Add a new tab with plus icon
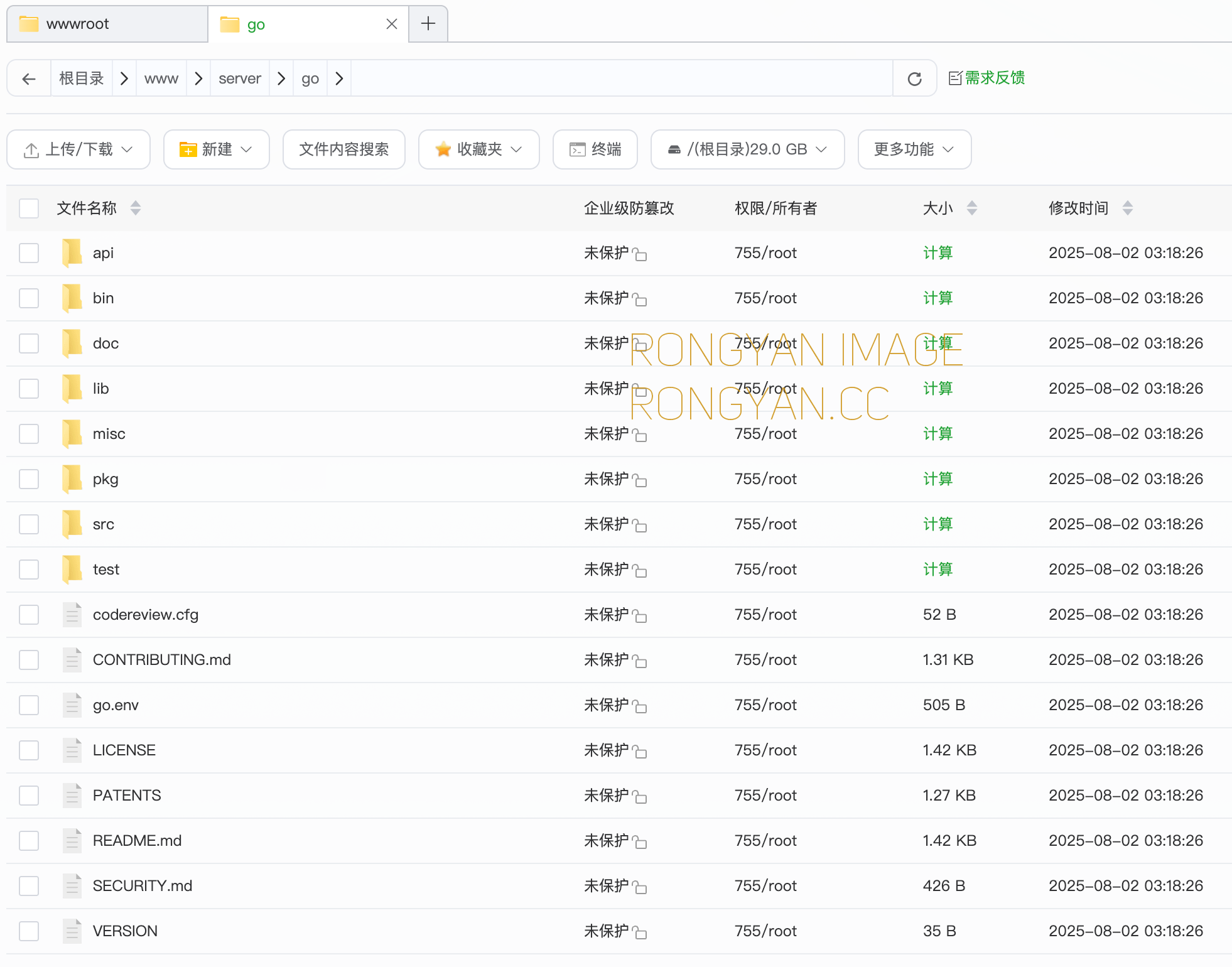Screen dimensions: 1232x967 tap(428, 24)
